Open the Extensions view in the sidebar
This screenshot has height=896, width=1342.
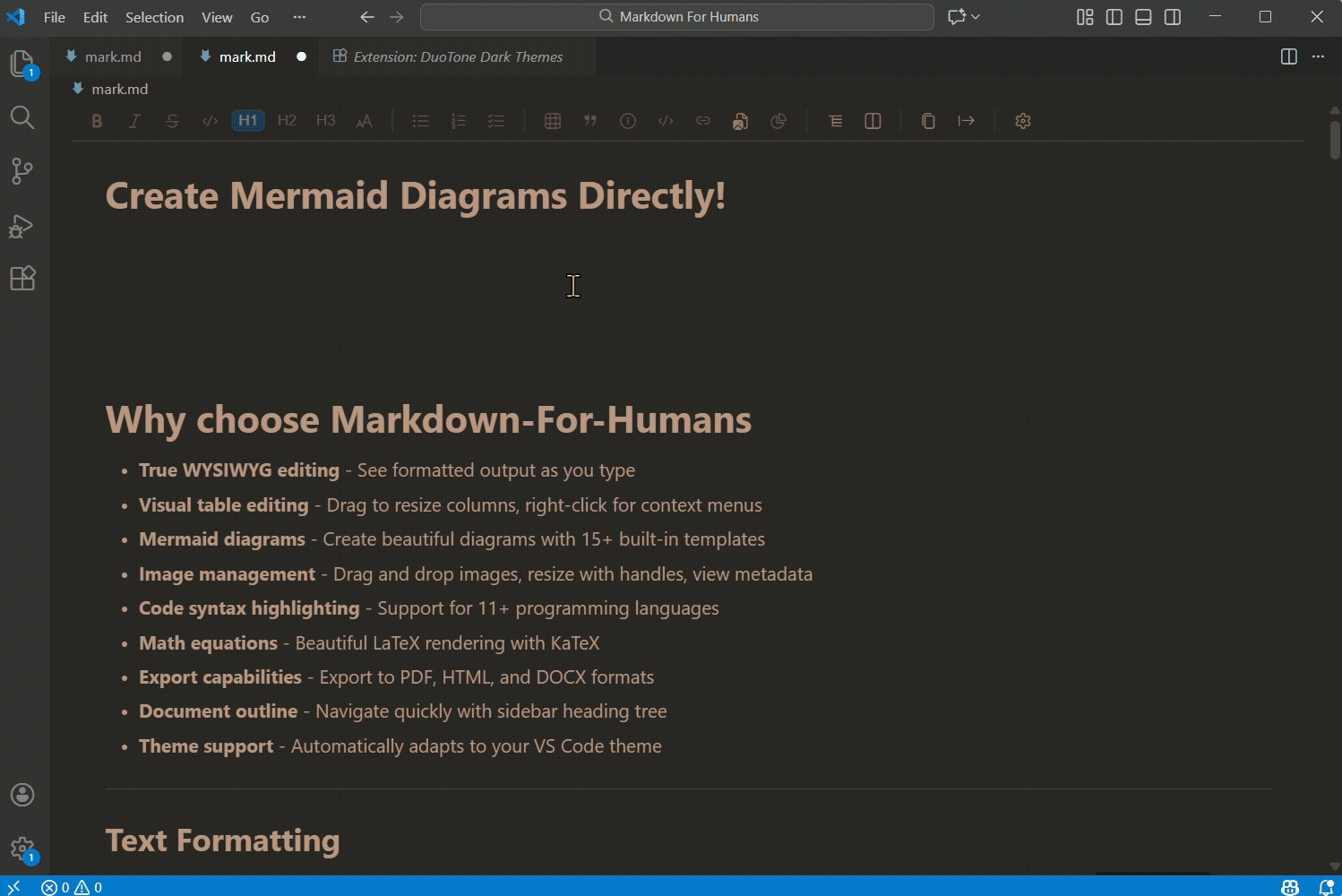[x=22, y=278]
